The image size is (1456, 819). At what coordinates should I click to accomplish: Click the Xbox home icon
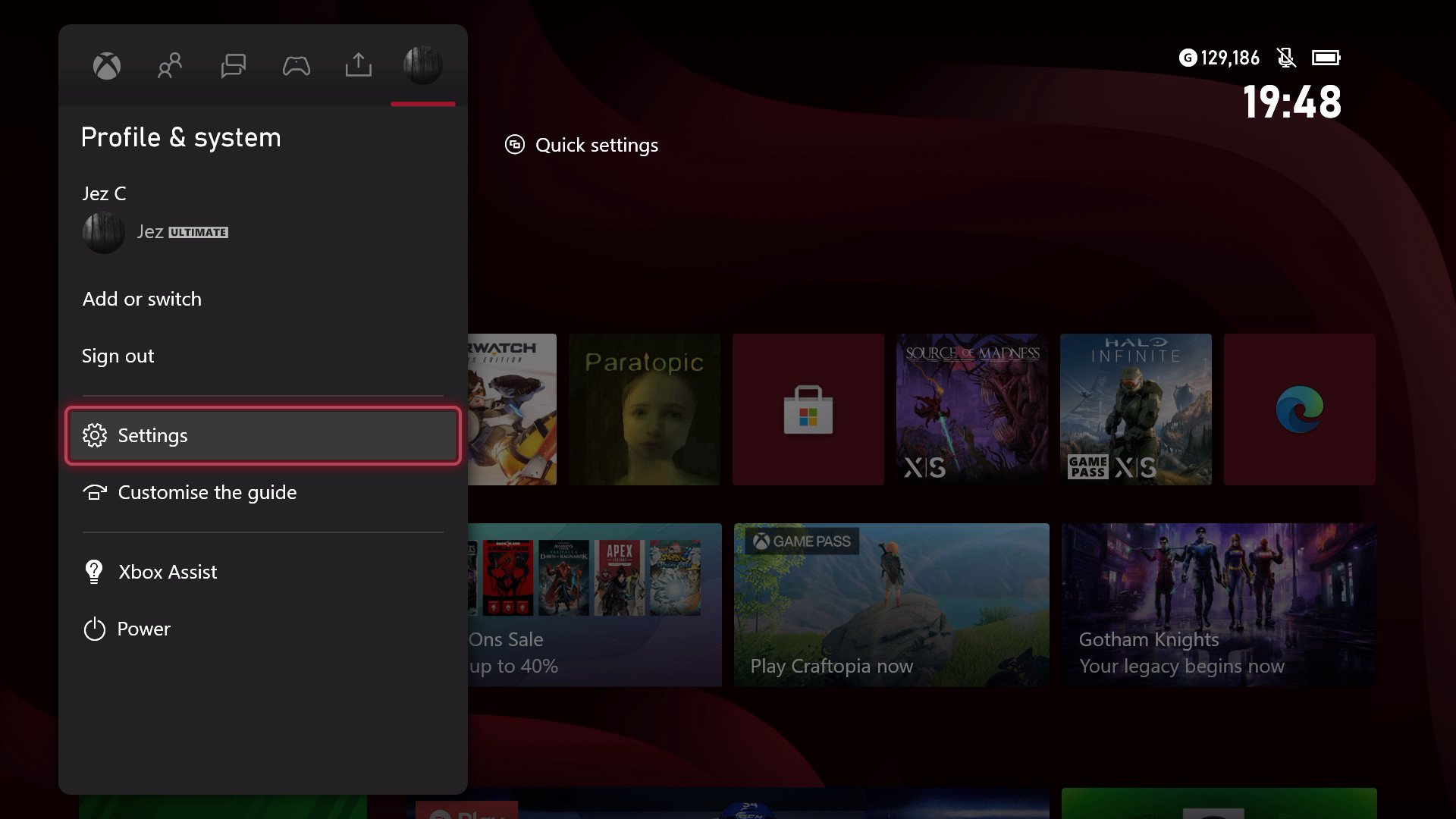click(x=107, y=65)
